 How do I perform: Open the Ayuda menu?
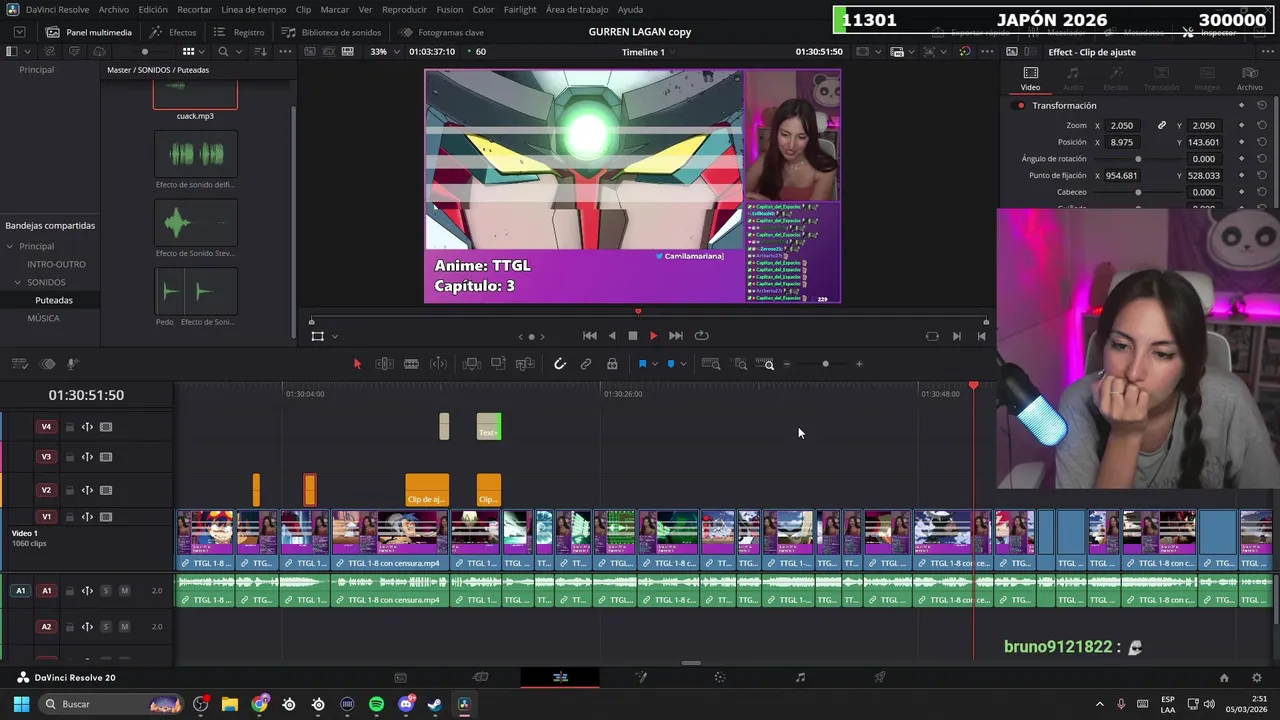tap(631, 9)
